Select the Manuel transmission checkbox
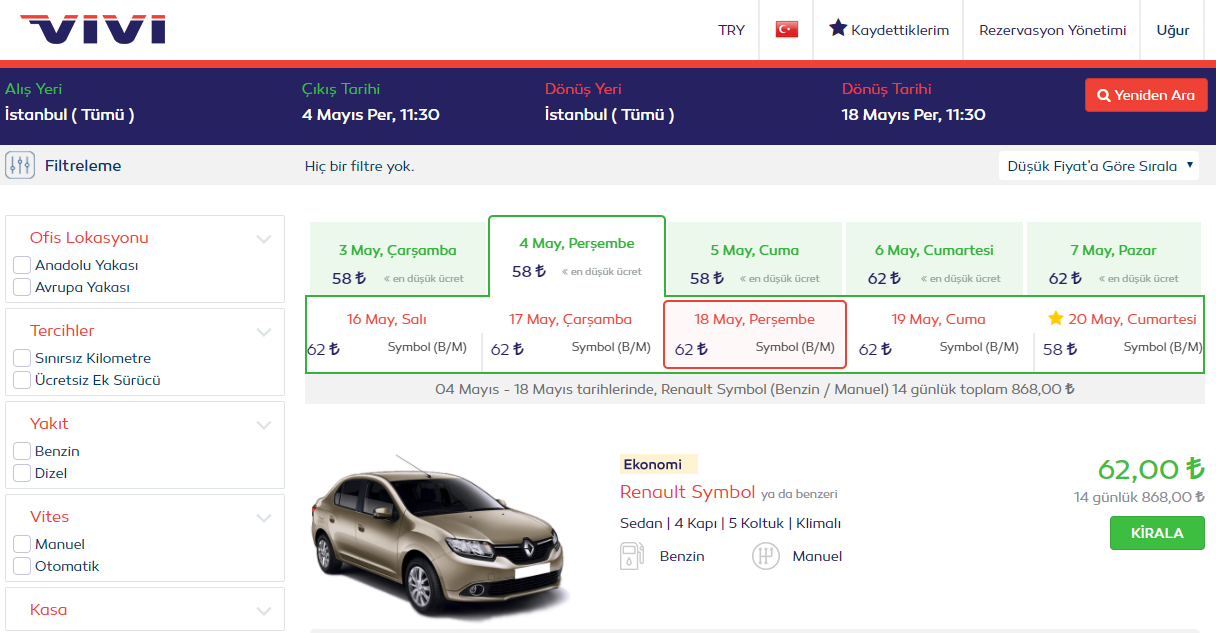 coord(21,545)
